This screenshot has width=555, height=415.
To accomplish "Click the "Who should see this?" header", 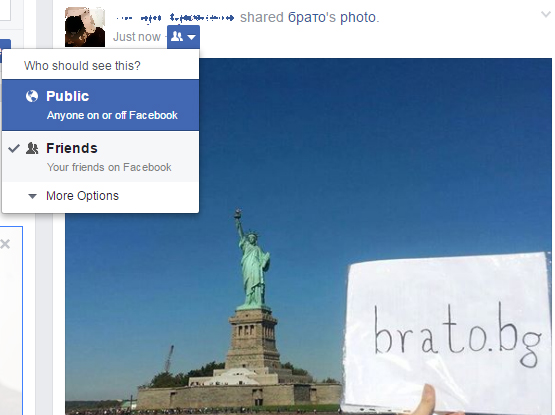I will [82, 66].
